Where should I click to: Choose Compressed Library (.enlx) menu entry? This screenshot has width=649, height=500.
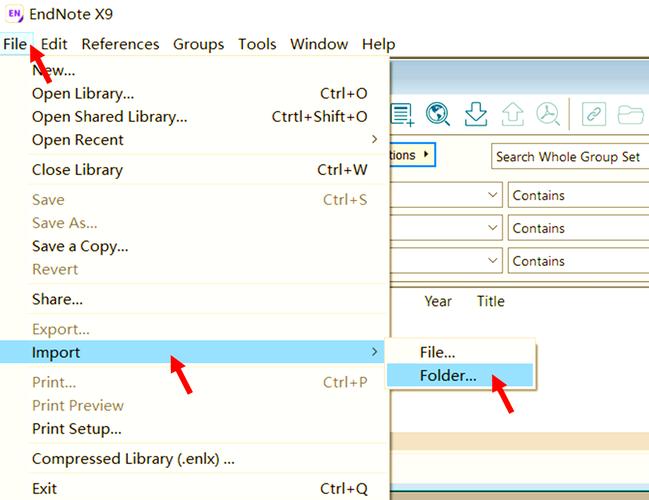(133, 460)
